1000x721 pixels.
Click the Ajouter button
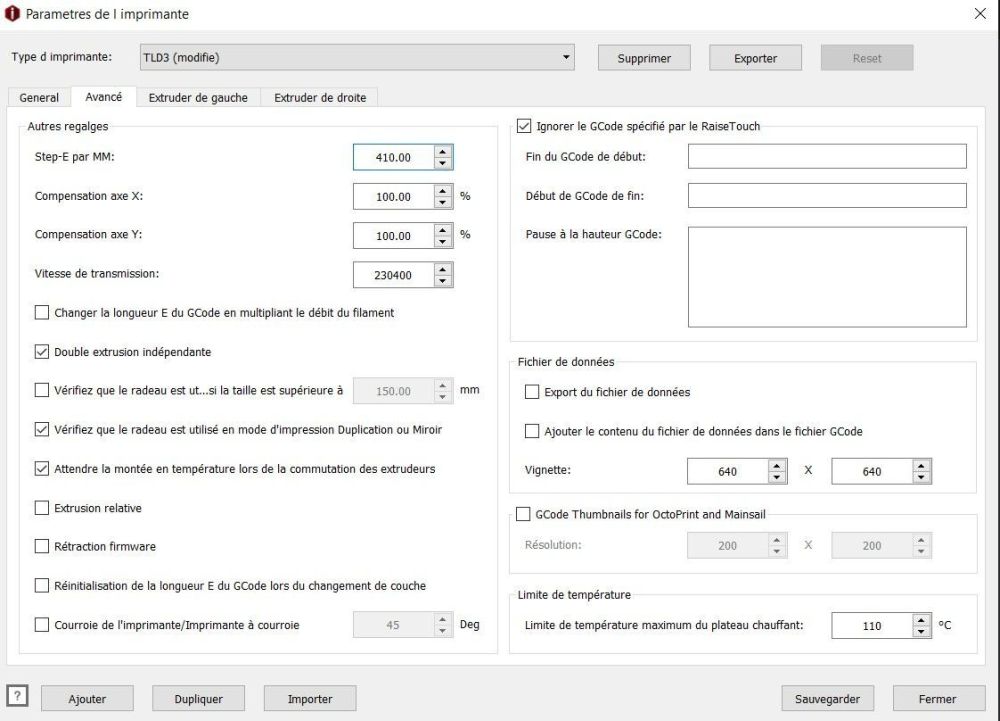(87, 699)
